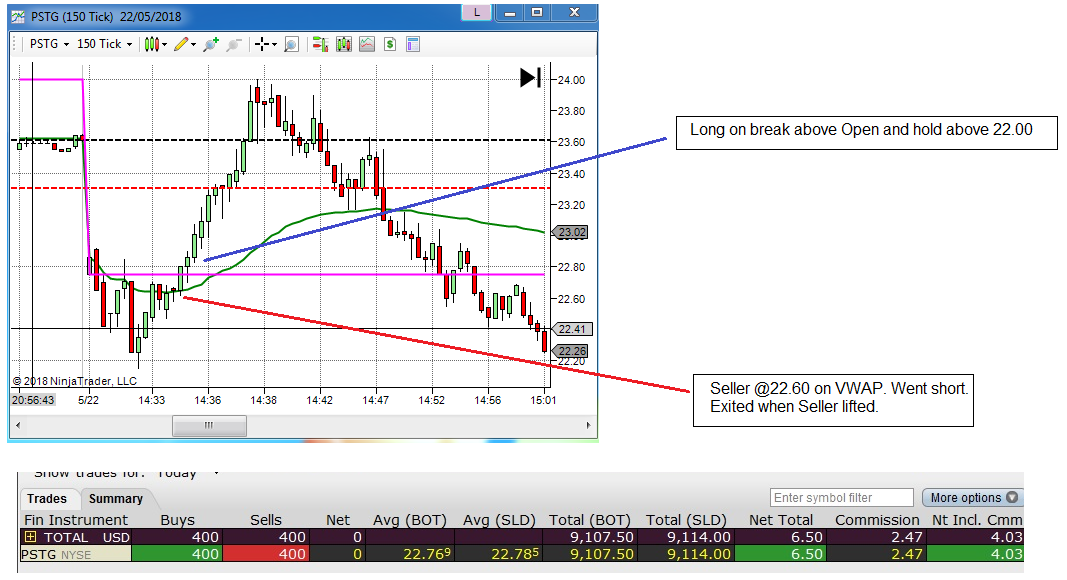Click the PSTG row 6.50 Net Total cell

point(782,554)
